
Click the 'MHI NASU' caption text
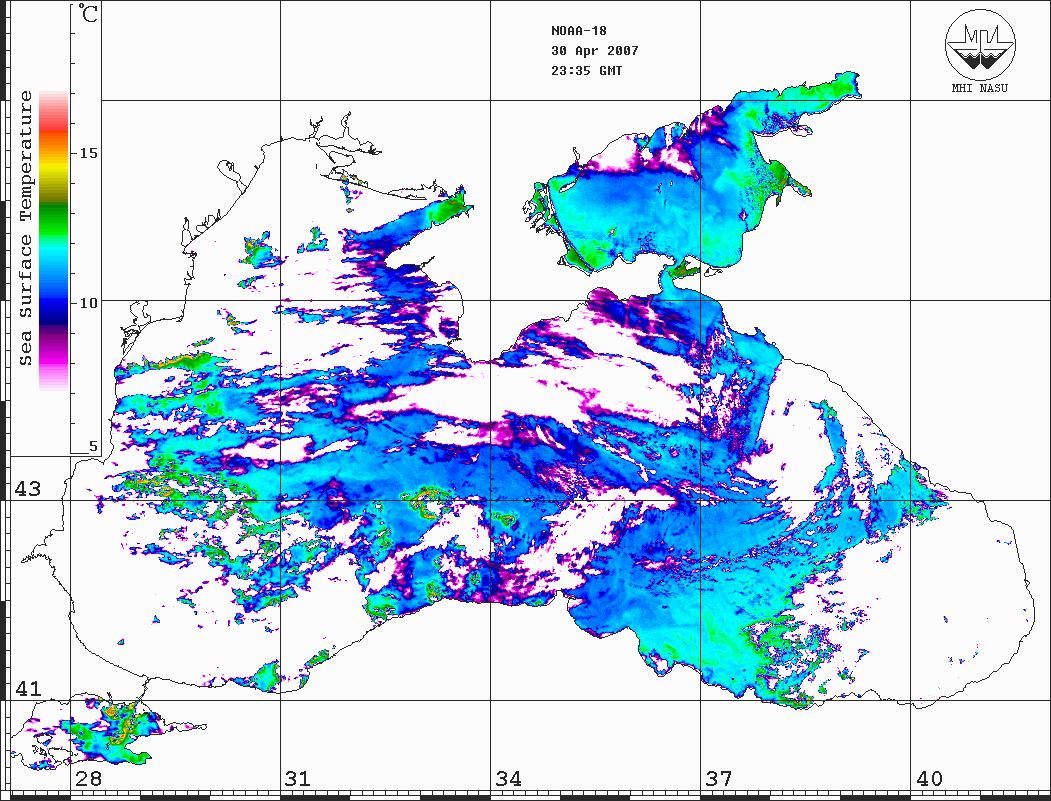tap(980, 88)
